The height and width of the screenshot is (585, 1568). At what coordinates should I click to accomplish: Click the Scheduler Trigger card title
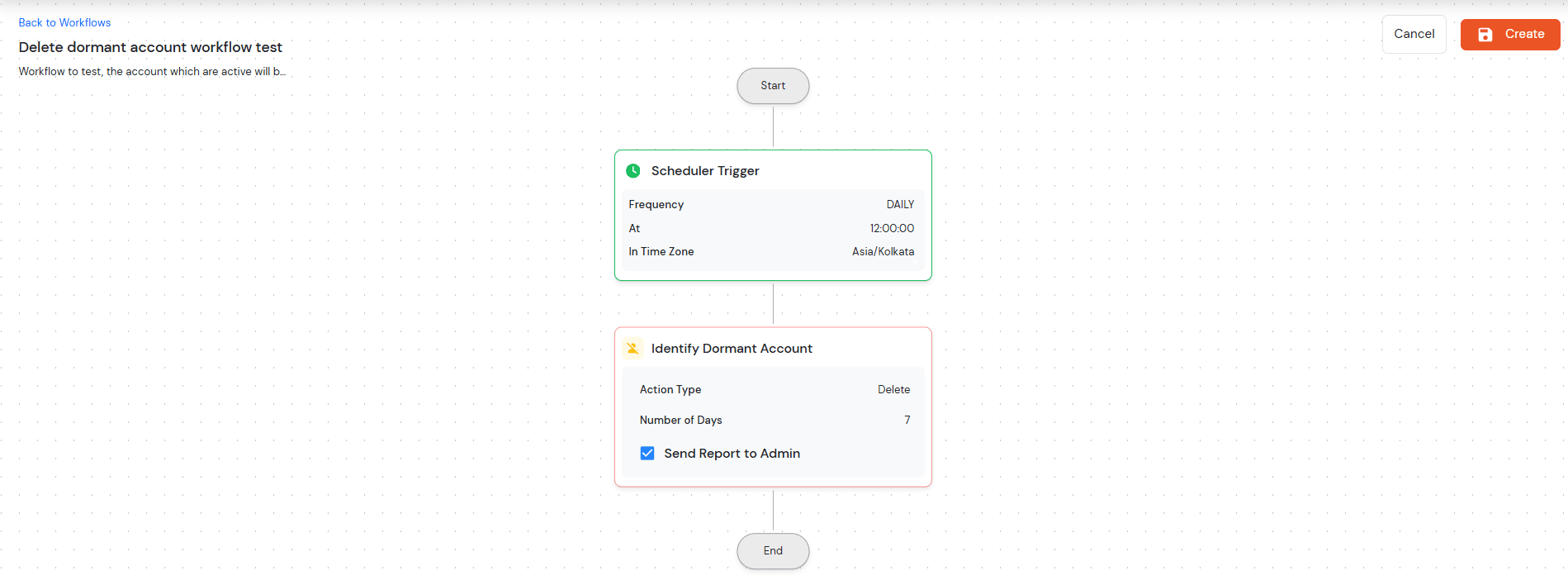(x=705, y=171)
